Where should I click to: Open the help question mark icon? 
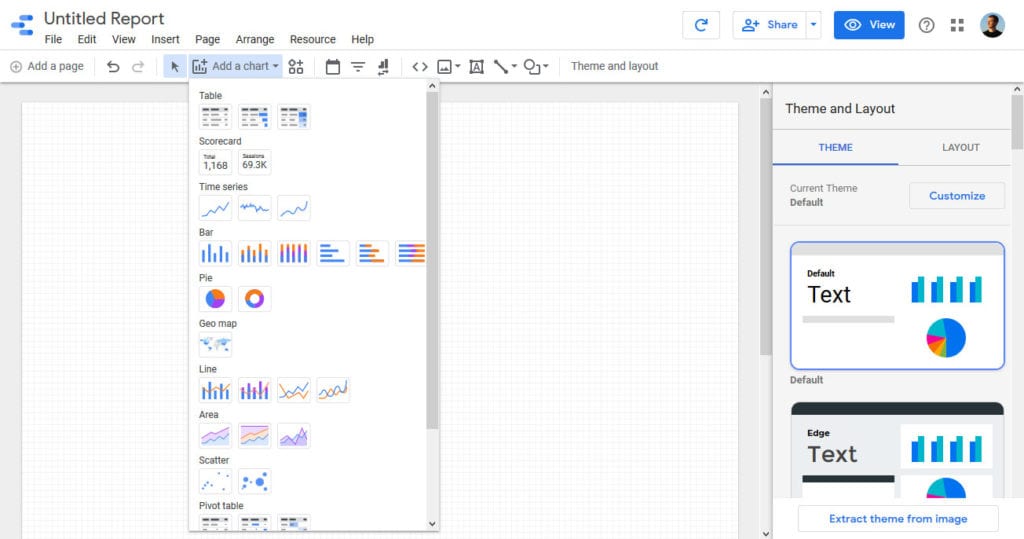(x=926, y=25)
